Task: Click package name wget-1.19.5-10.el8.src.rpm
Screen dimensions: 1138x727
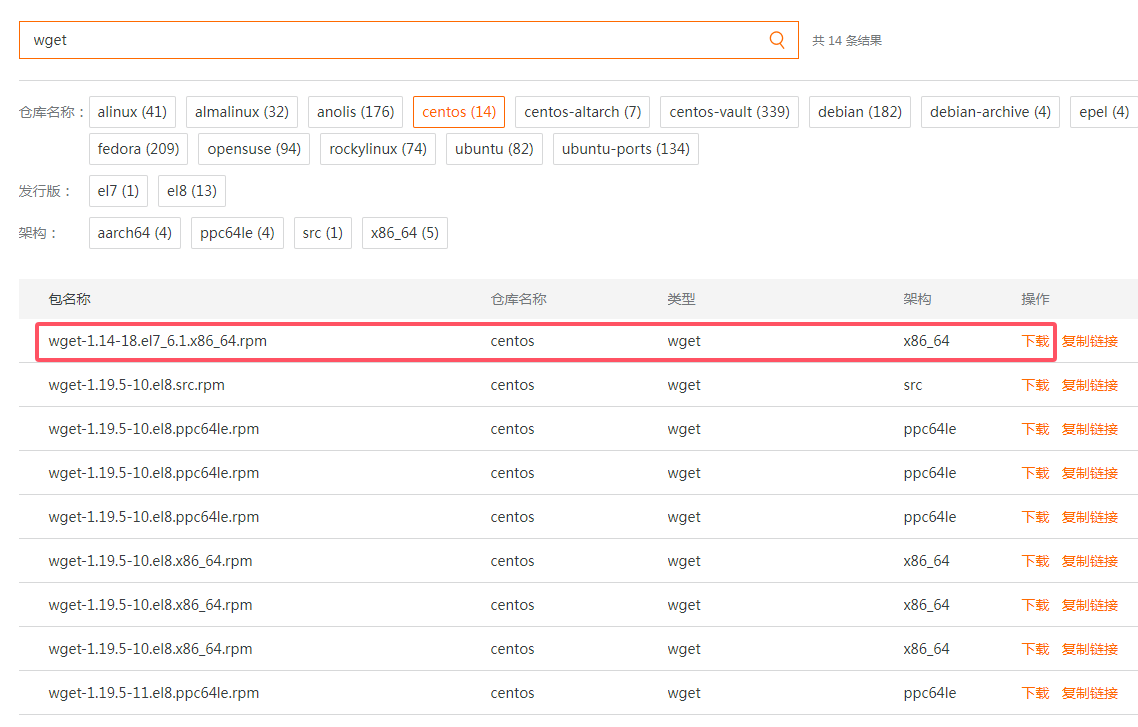Action: coord(136,385)
